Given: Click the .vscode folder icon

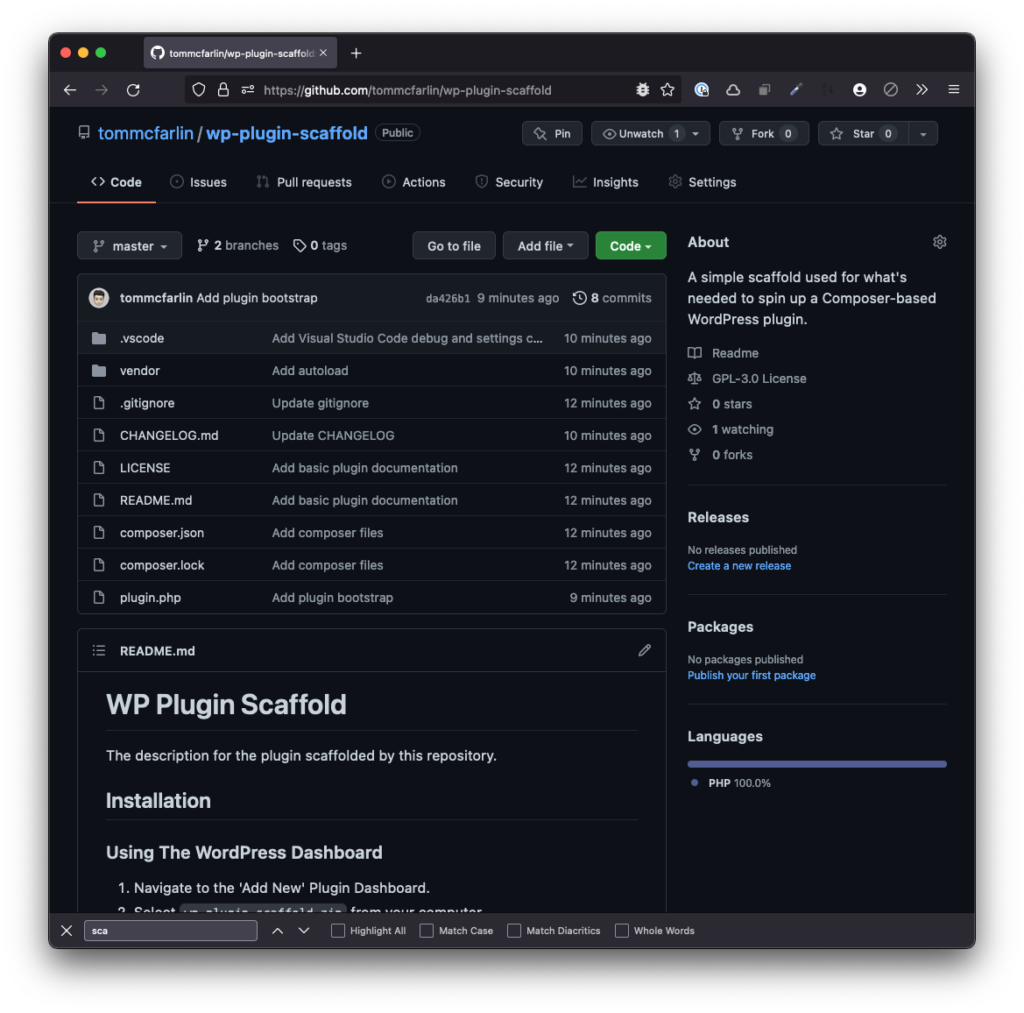Looking at the screenshot, I should (x=99, y=338).
